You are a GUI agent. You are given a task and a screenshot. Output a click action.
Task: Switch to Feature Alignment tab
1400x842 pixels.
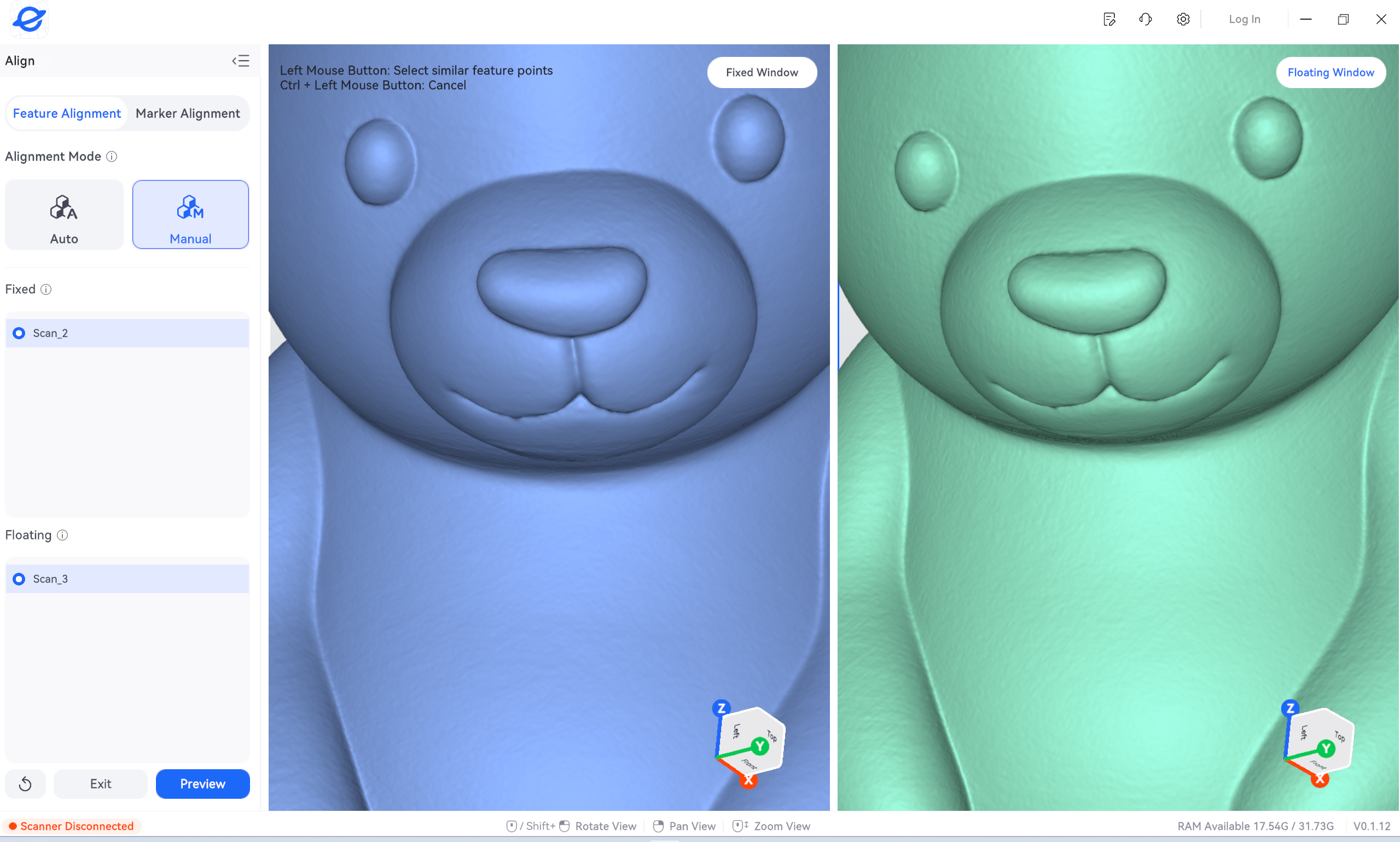click(x=67, y=113)
